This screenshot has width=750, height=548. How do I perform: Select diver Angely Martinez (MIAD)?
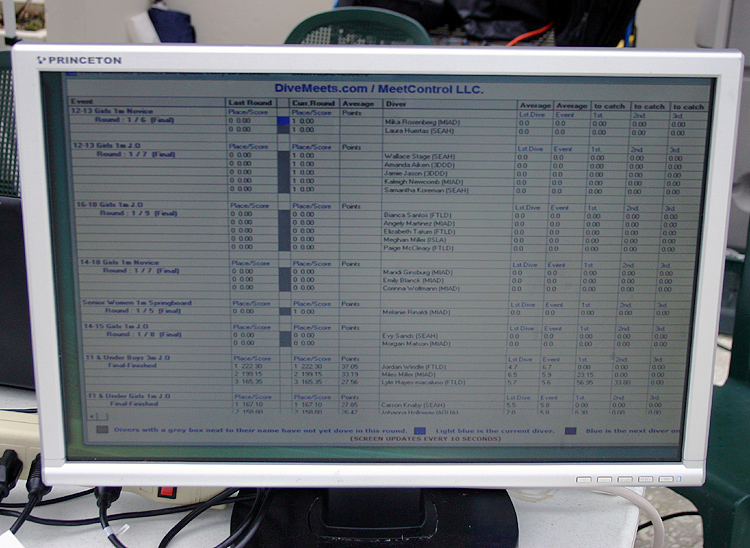pyautogui.click(x=419, y=223)
